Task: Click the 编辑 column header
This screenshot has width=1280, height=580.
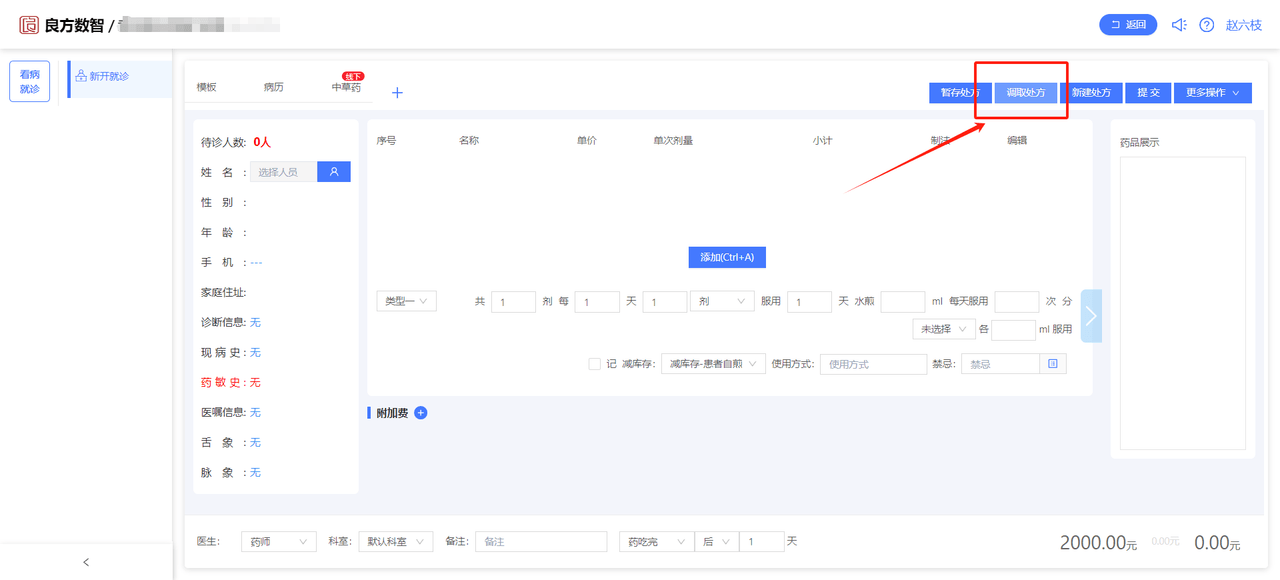Action: (1017, 141)
